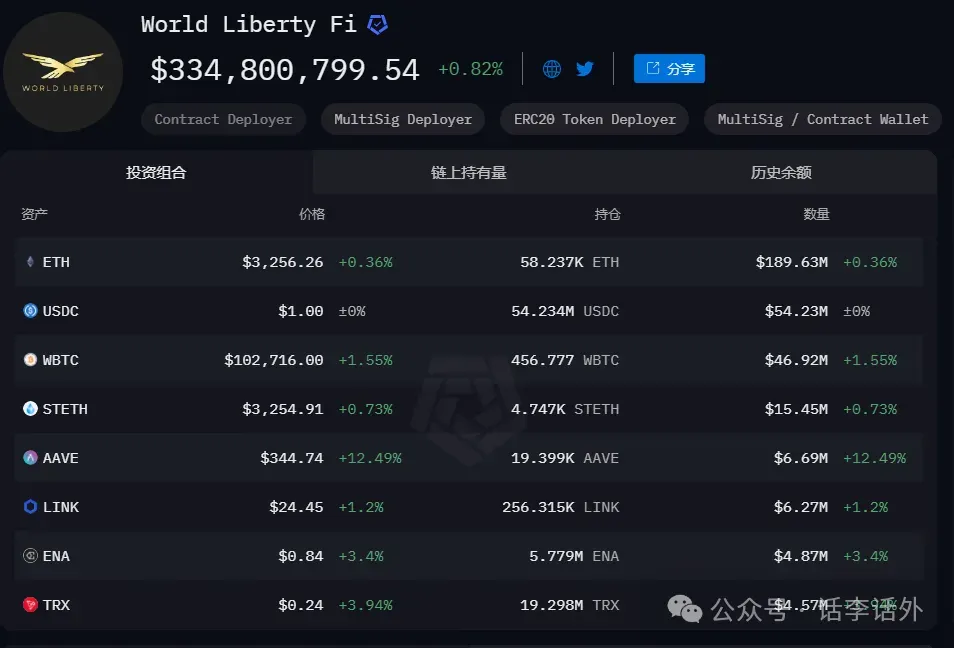Viewport: 954px width, 648px height.
Task: Click the TRX token icon
Action: pyautogui.click(x=30, y=605)
